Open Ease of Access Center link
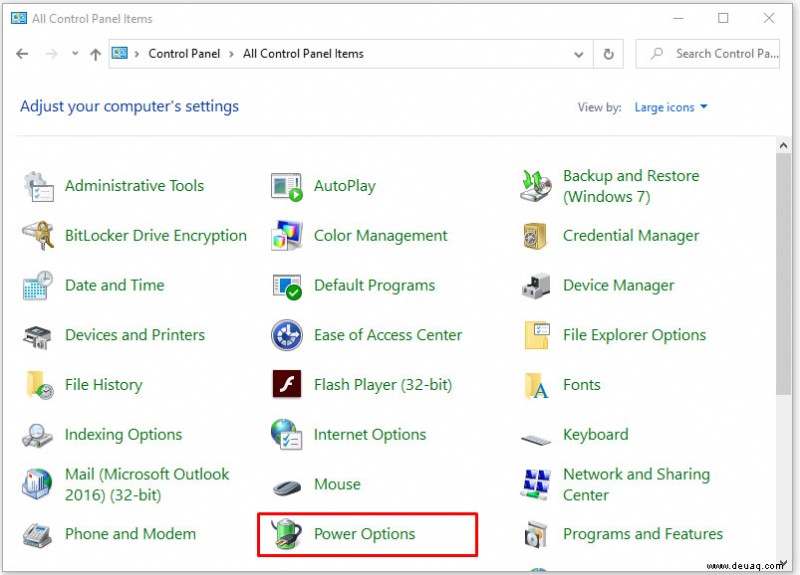 click(388, 335)
